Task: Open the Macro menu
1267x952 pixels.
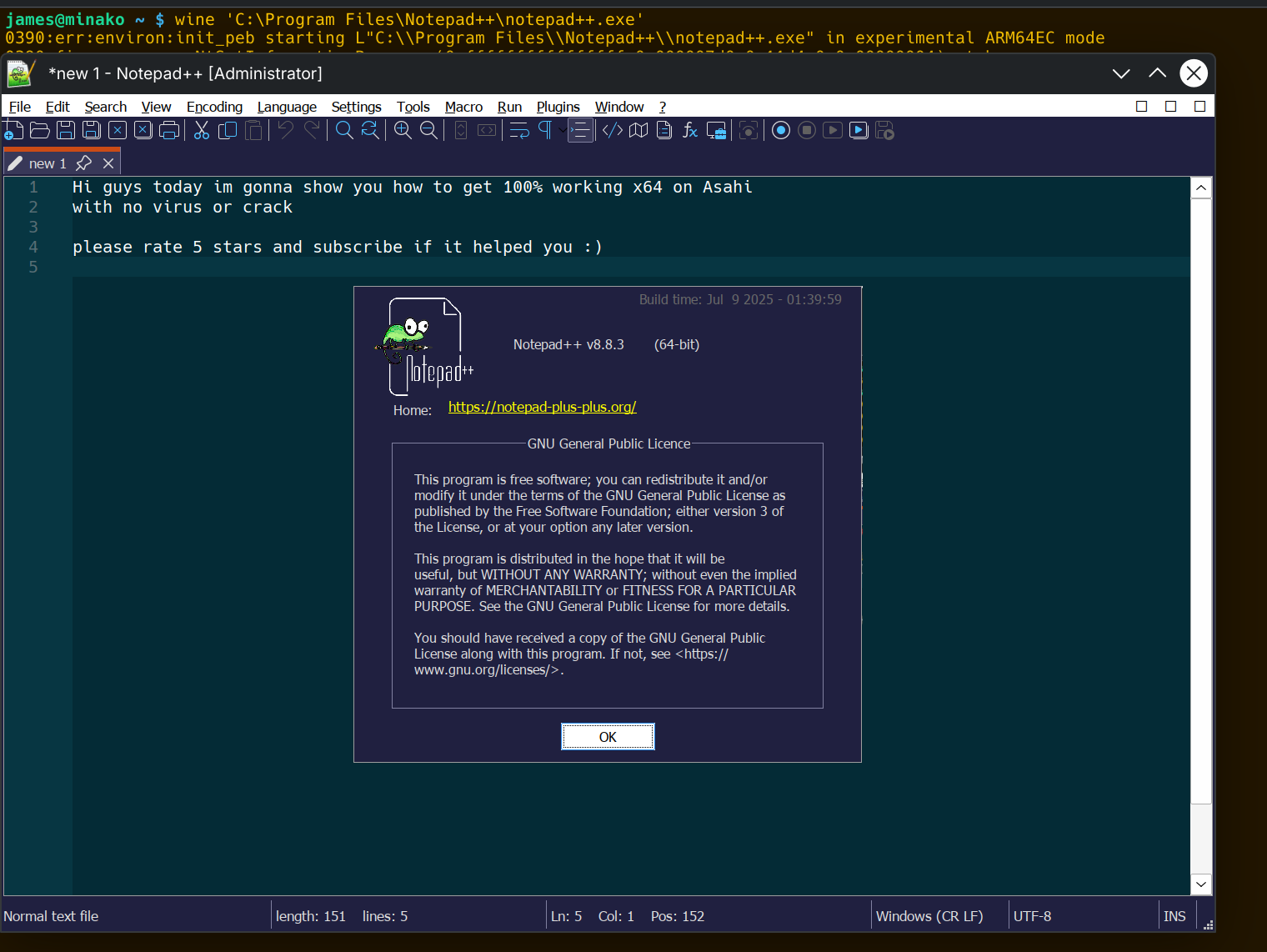Action: 463,107
